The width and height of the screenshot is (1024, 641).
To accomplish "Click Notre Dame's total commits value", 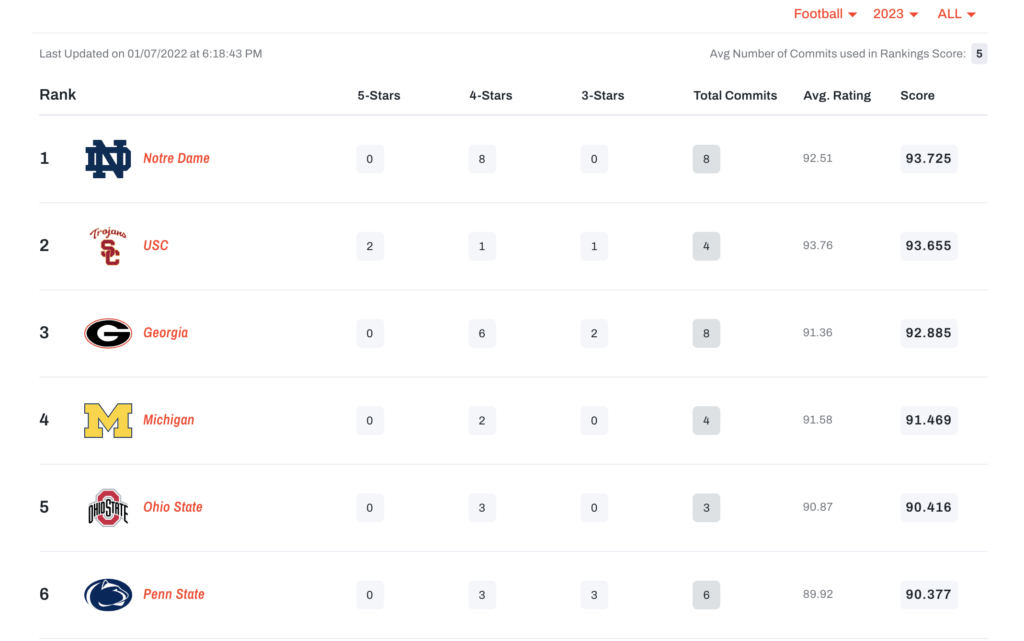I will click(706, 159).
